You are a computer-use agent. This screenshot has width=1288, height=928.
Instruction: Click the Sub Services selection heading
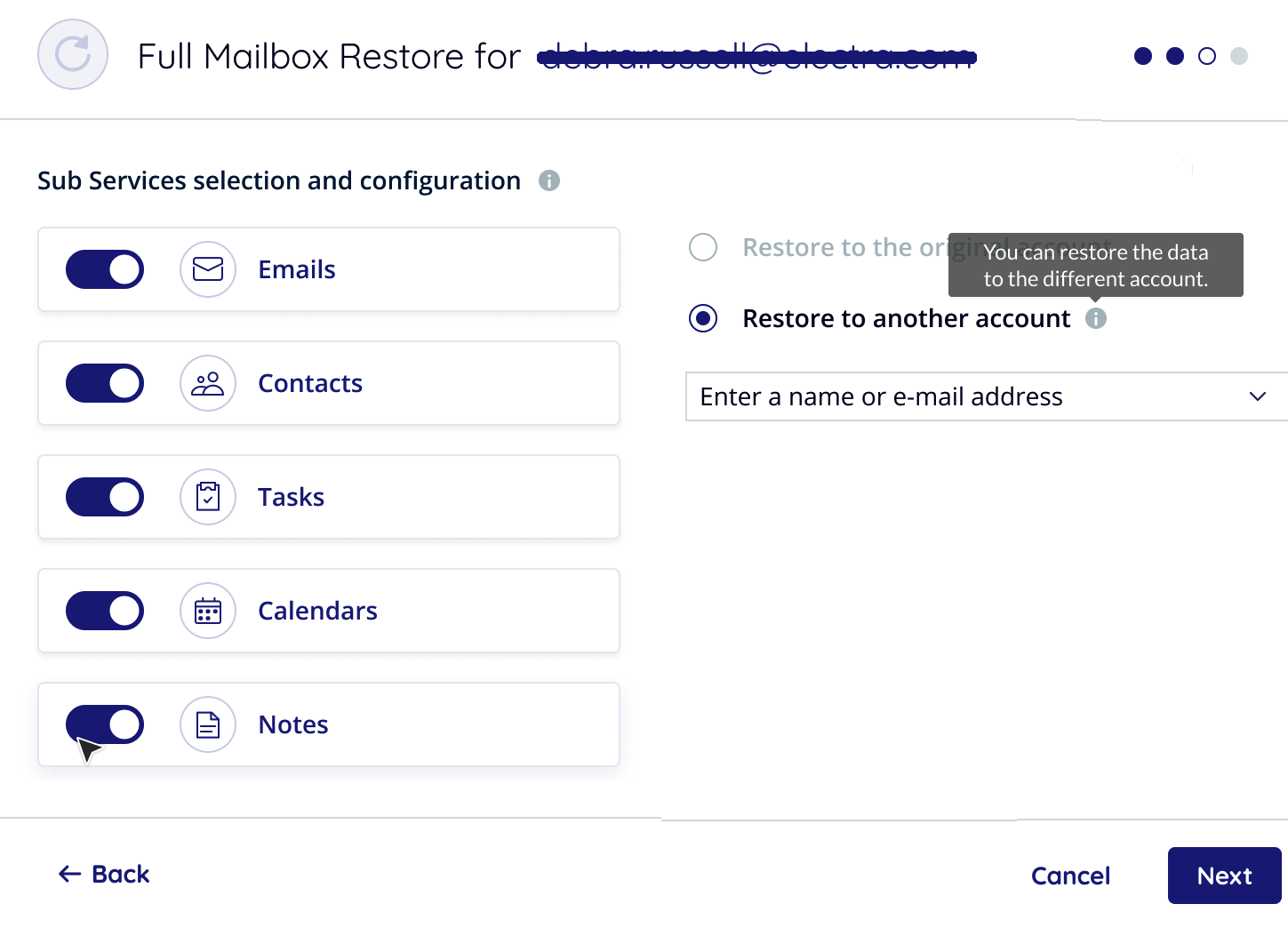(279, 180)
